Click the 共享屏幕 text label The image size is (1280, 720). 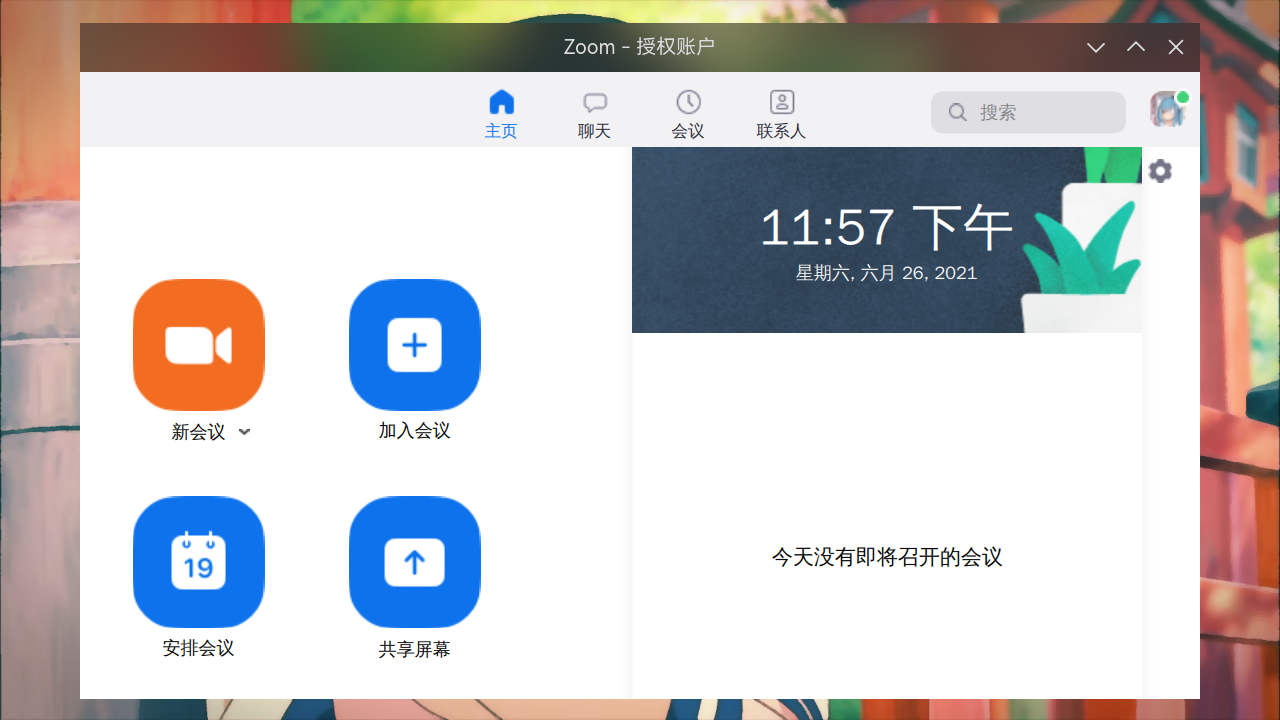coord(414,649)
